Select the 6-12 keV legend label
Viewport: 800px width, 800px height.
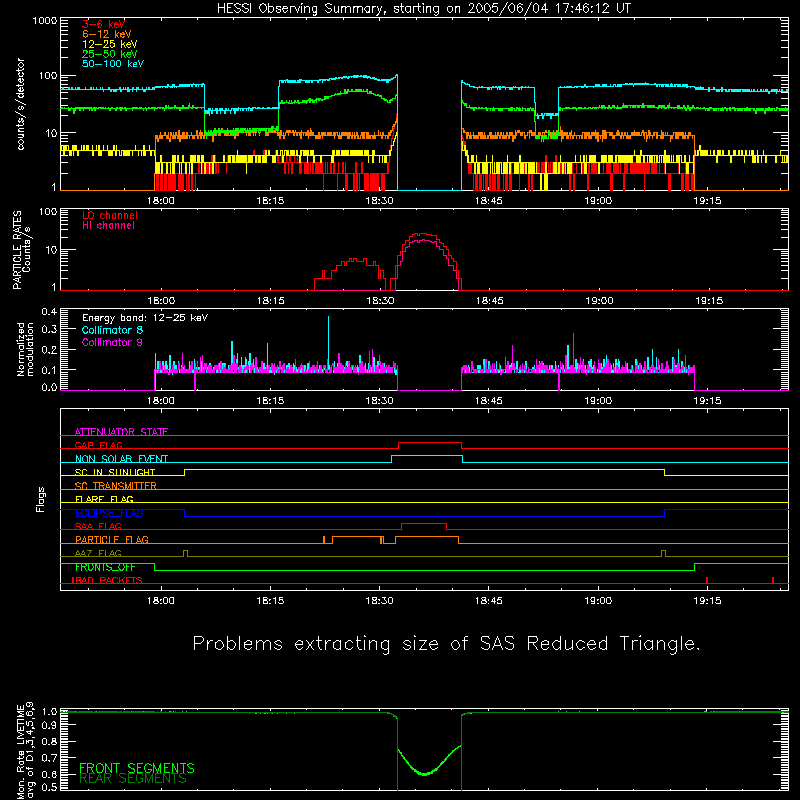(107, 34)
